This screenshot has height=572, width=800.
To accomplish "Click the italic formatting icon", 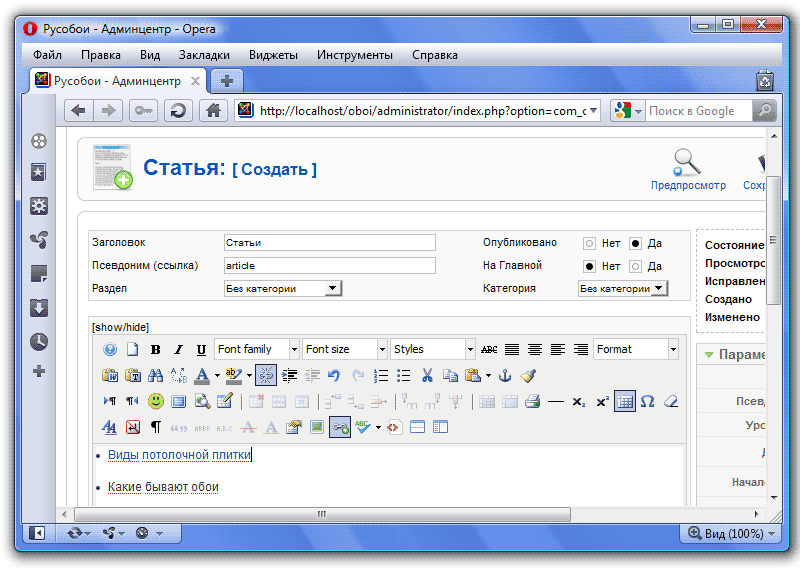I will [x=178, y=350].
